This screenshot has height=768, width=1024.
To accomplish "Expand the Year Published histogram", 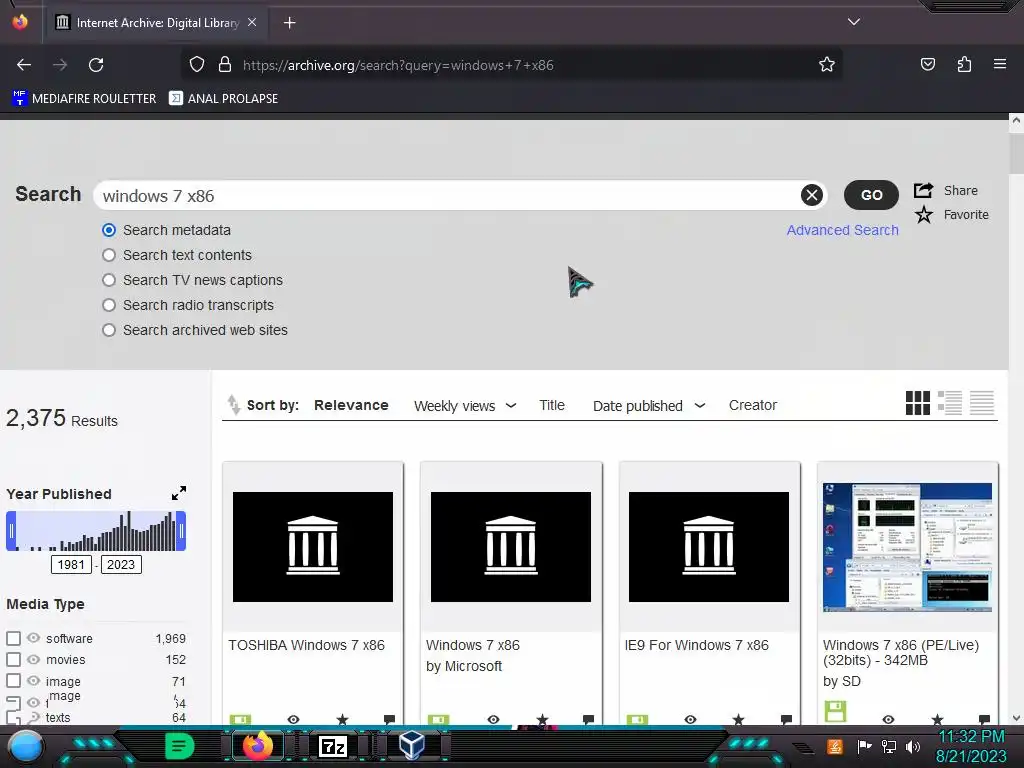I will (179, 493).
